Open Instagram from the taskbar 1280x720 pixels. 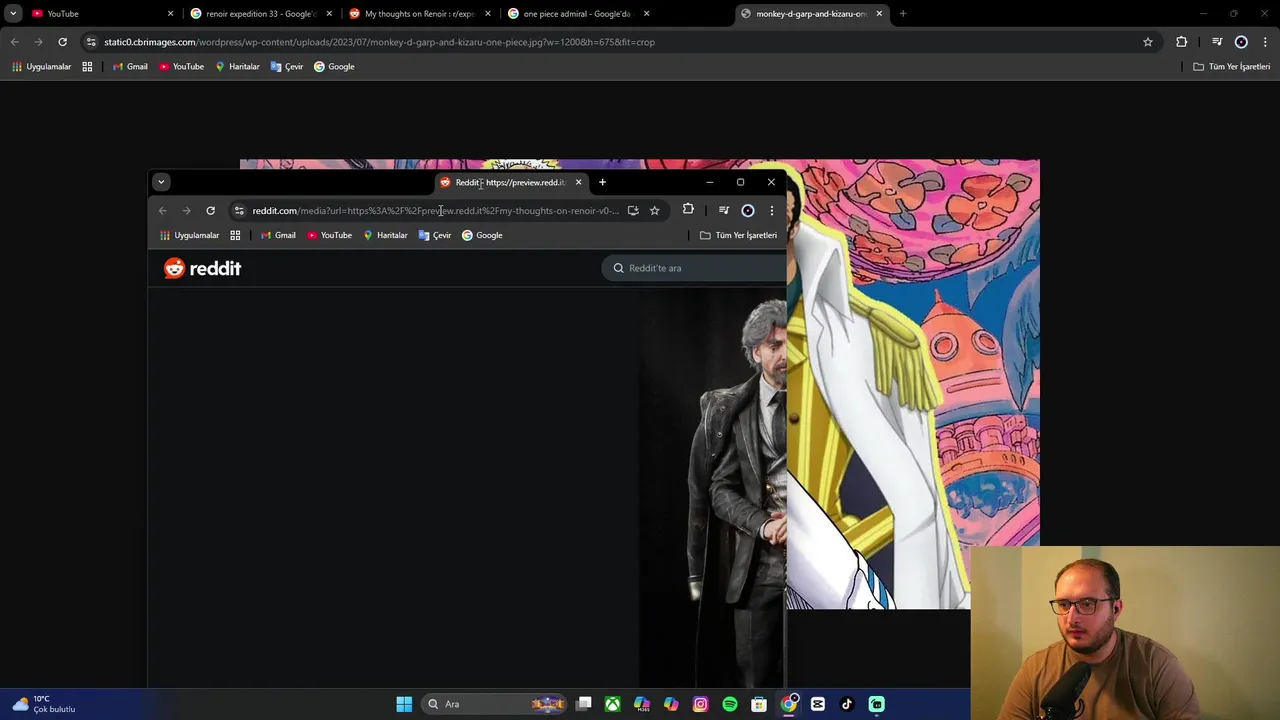click(700, 704)
